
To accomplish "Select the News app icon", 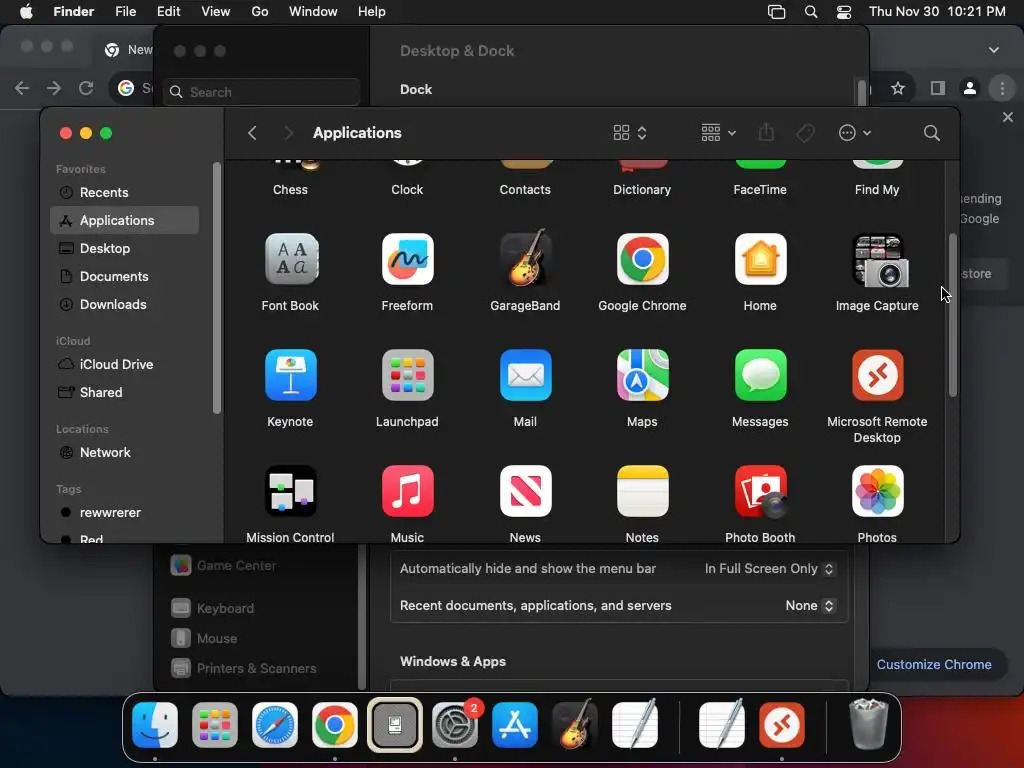I will tap(525, 491).
